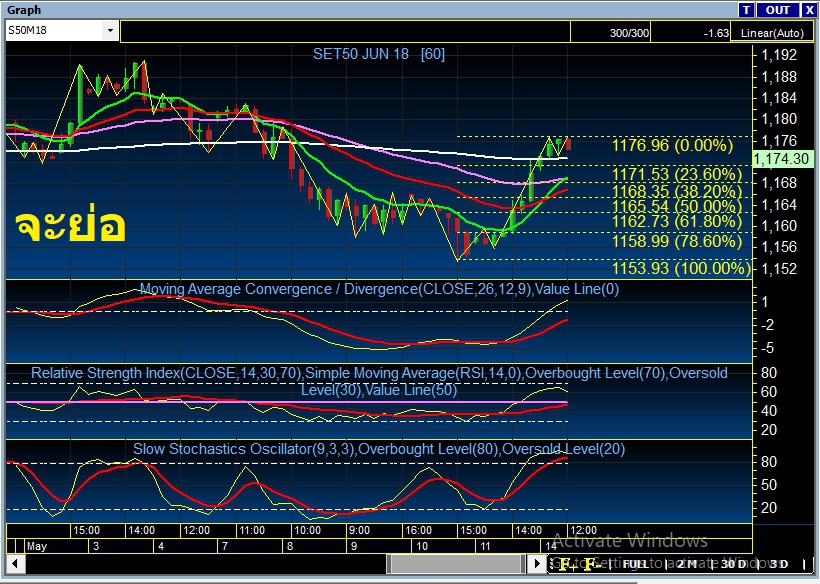Click the 1176.96 (0.00%) Fibonacci label

673,145
